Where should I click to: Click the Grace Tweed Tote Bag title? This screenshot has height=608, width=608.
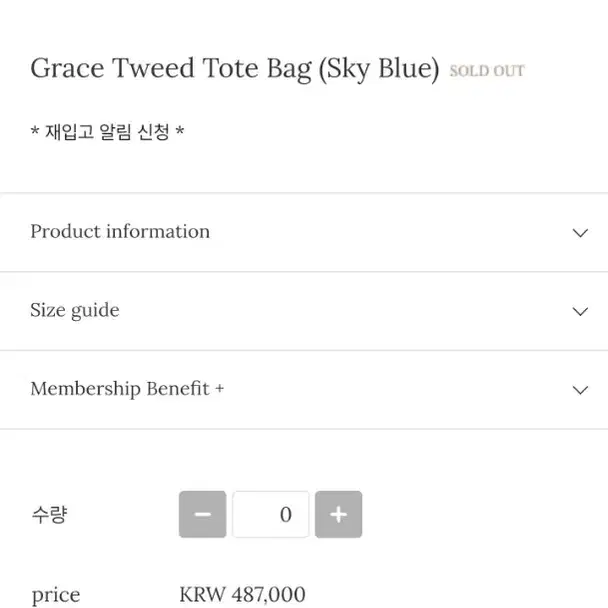tap(235, 68)
